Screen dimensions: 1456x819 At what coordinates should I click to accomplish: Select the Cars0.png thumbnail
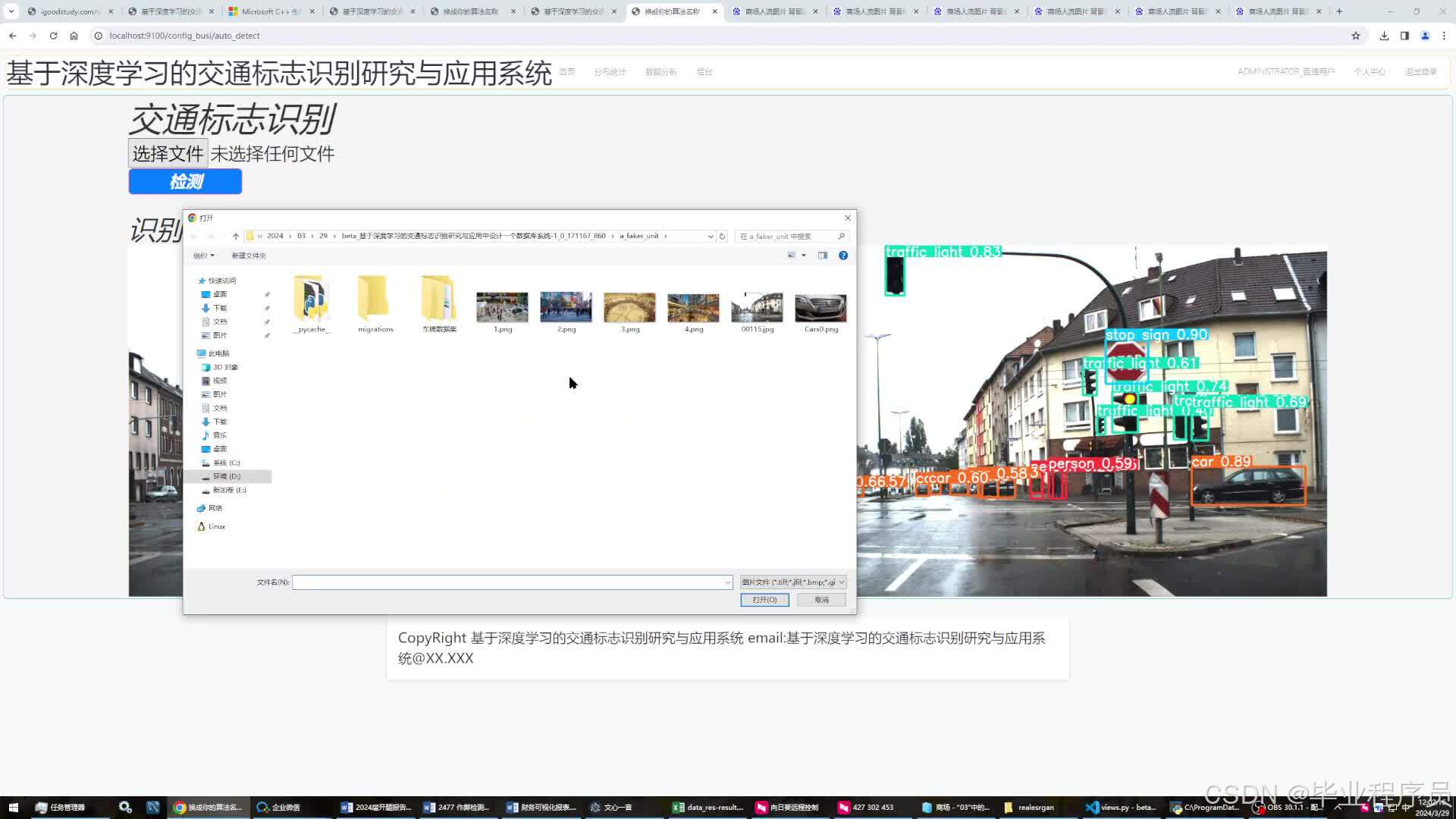pyautogui.click(x=820, y=307)
